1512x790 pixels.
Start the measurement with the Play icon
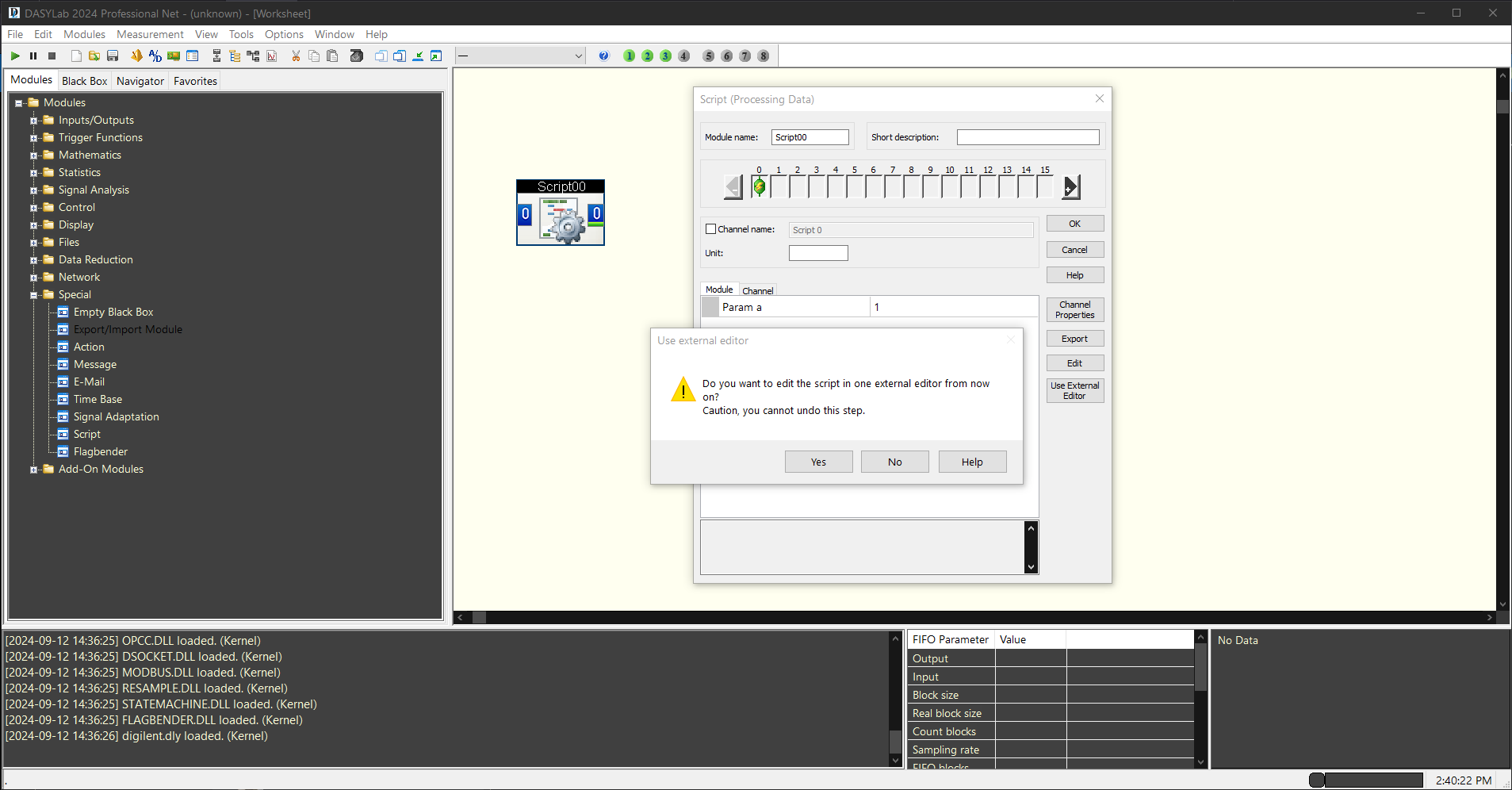(x=14, y=56)
